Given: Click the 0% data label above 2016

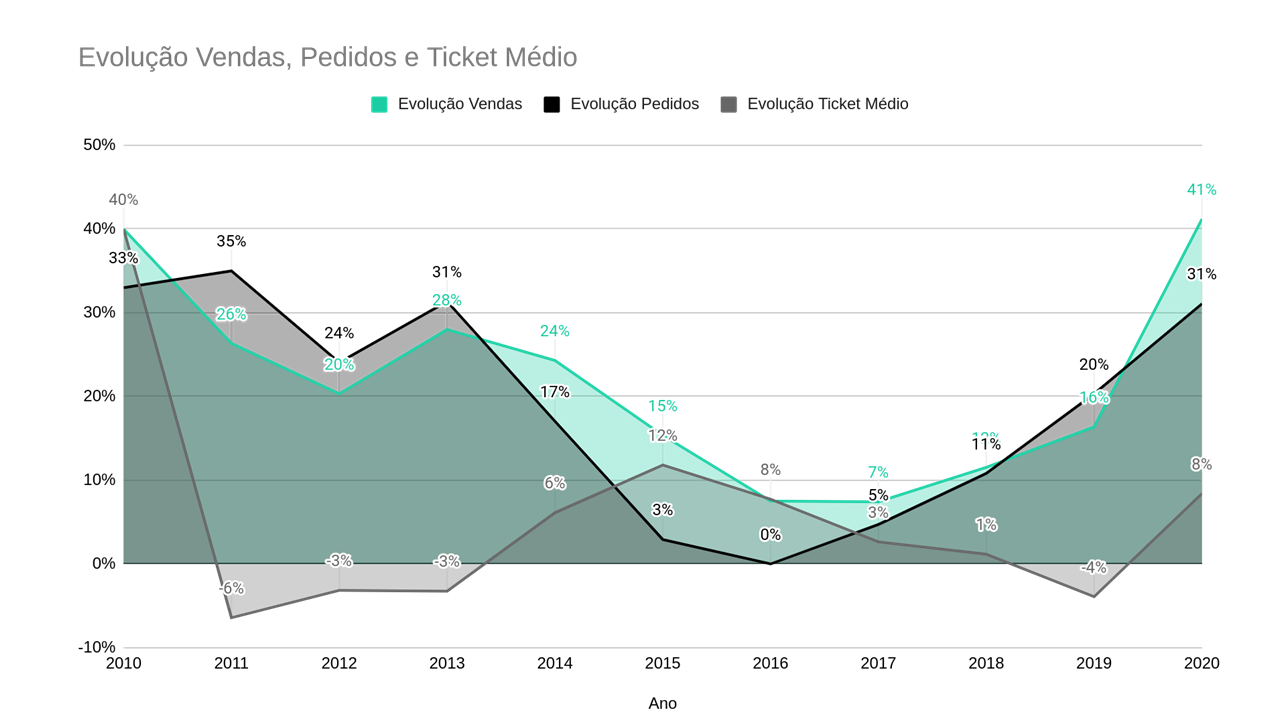Looking at the screenshot, I should point(770,535).
